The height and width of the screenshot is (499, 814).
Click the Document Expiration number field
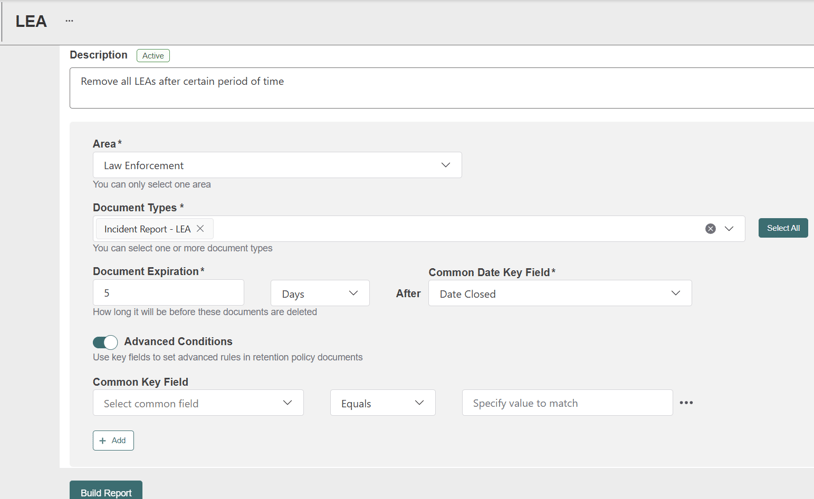point(168,293)
